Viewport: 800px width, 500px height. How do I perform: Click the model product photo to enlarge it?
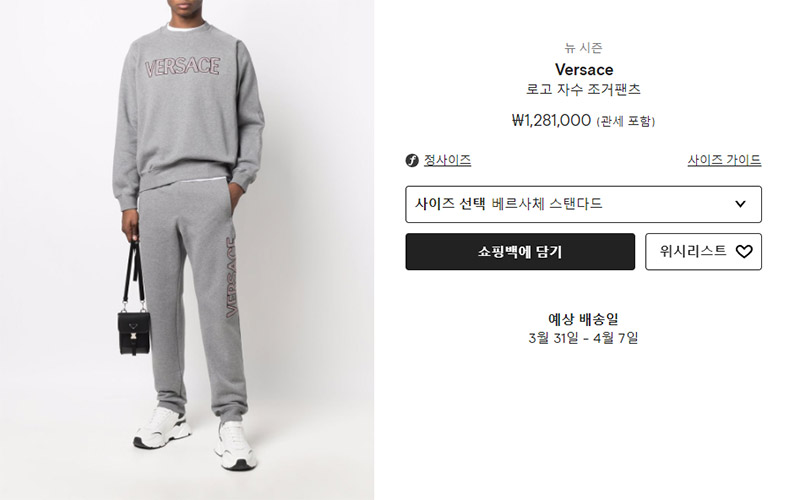click(187, 250)
